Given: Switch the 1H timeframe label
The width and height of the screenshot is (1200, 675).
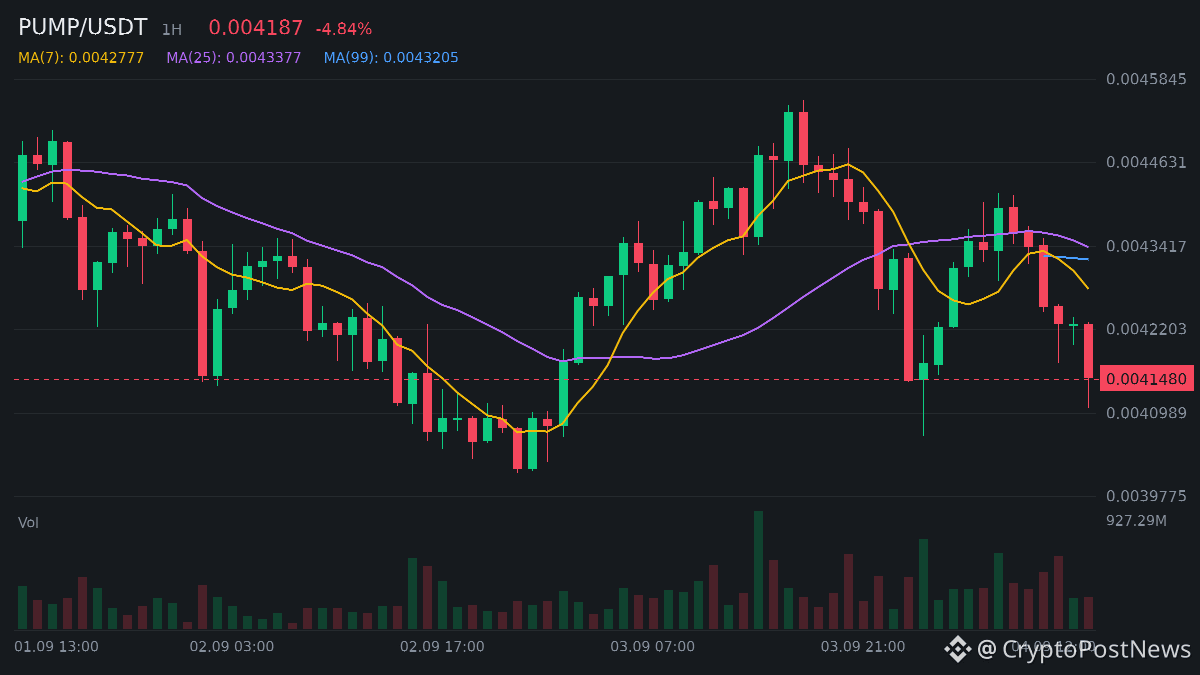Looking at the screenshot, I should 172,30.
